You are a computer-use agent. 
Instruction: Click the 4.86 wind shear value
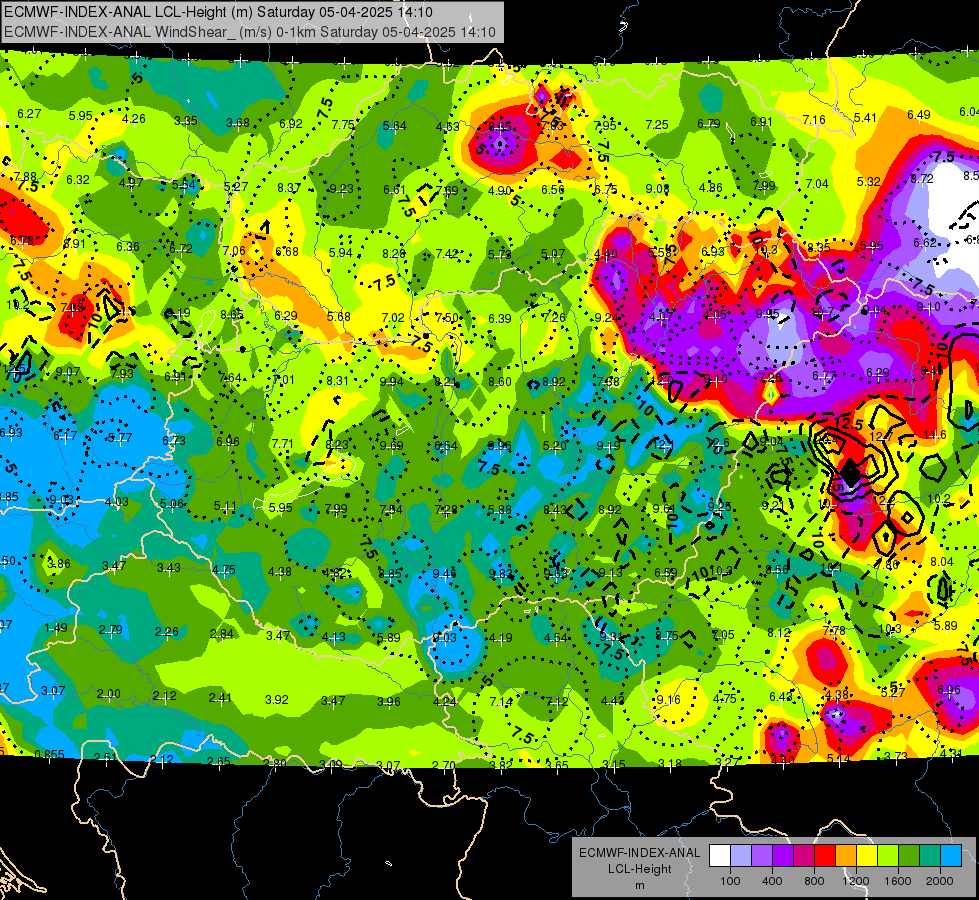[x=711, y=187]
